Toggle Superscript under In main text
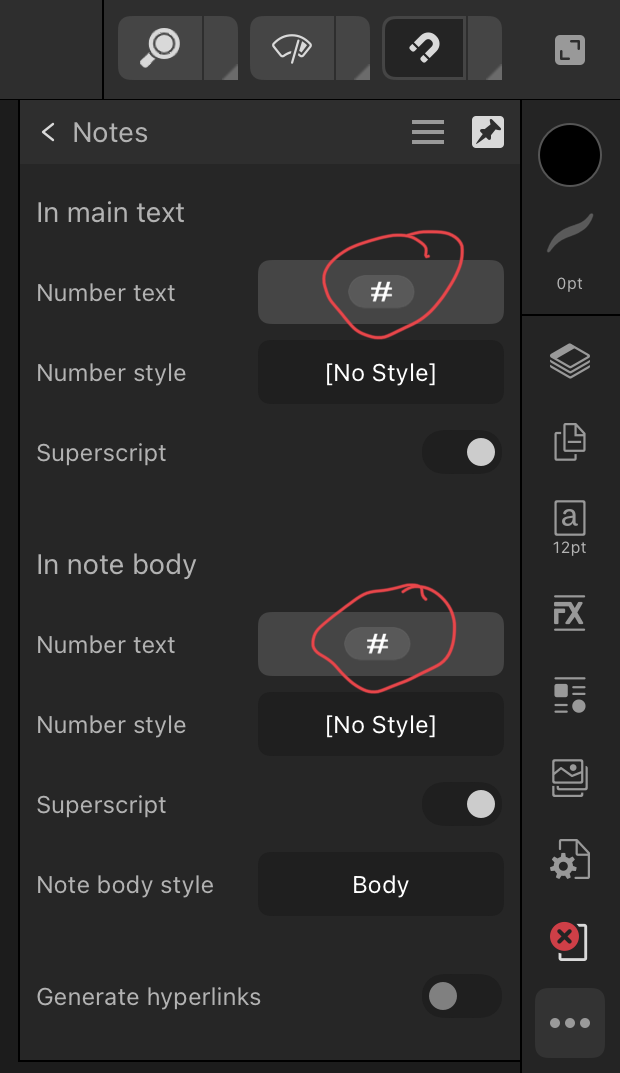620x1073 pixels. (462, 453)
